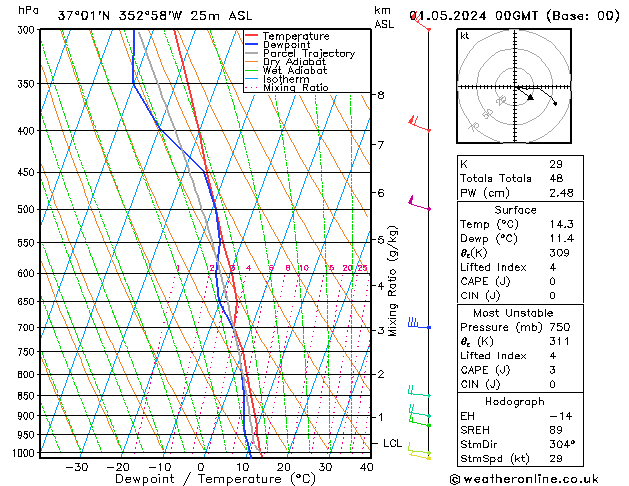Click the red wind barb at 300 hPa
Viewport: 629px width, 486px height.
click(x=424, y=24)
